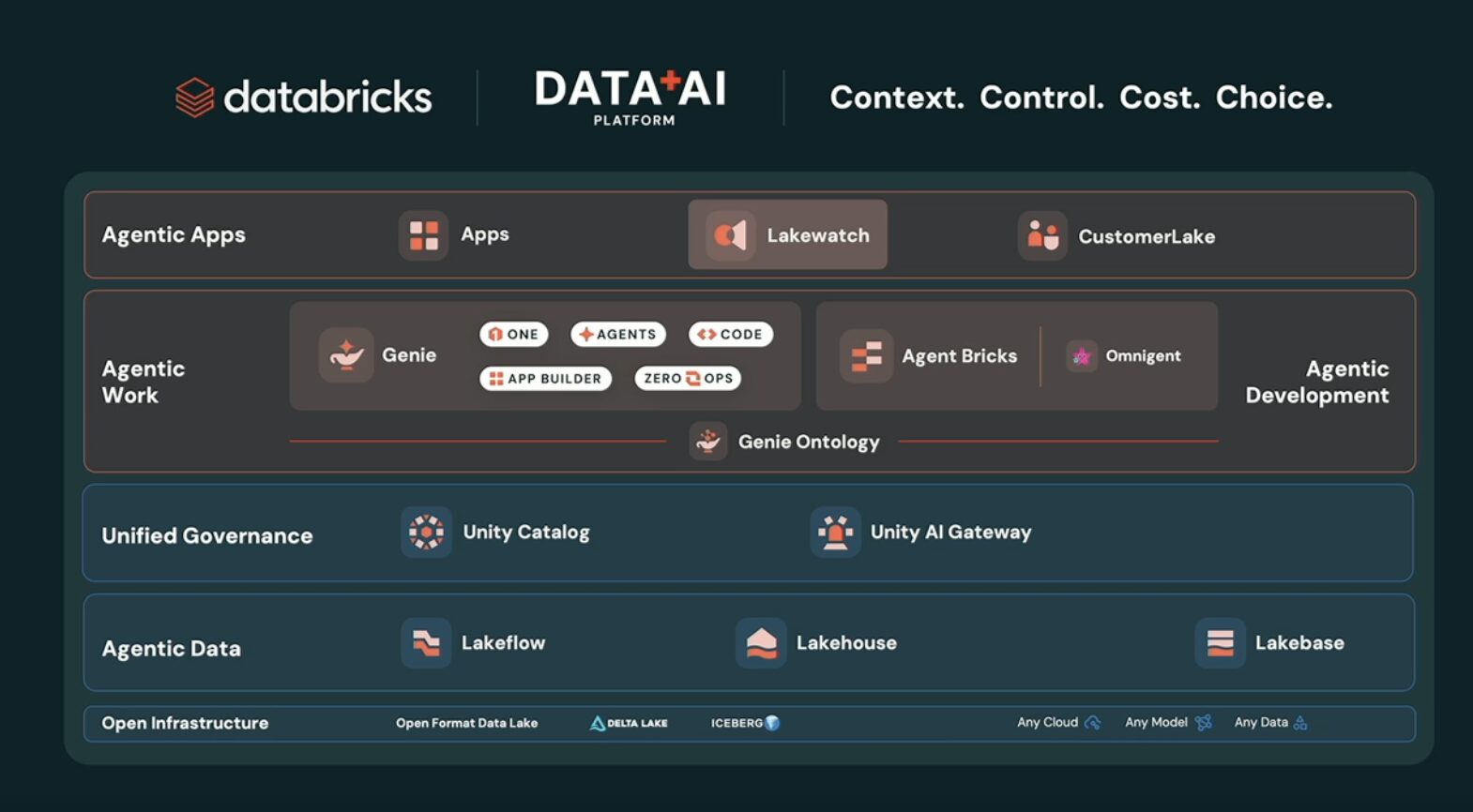Click the 'Any Data' text
Viewport: 1473px width, 812px height.
pyautogui.click(x=1261, y=722)
